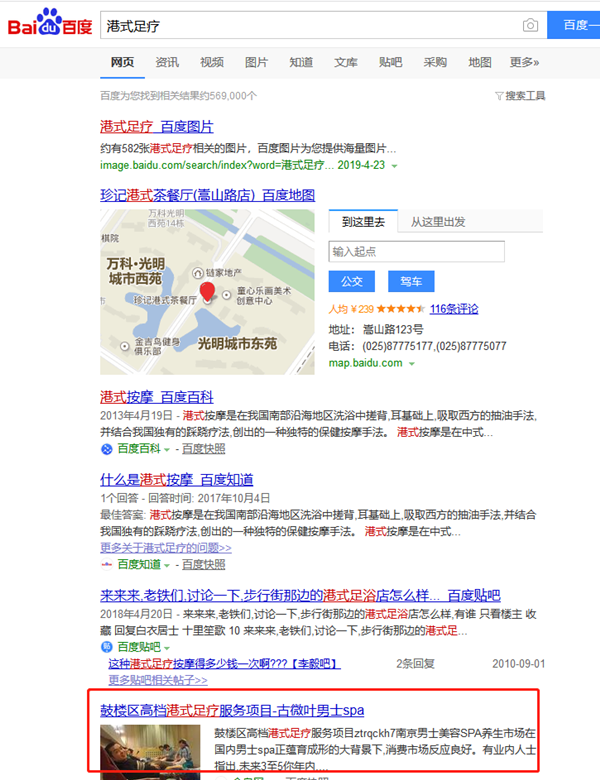600x780 pixels.
Task: Switch to the 资讯 tab
Action: point(167,62)
